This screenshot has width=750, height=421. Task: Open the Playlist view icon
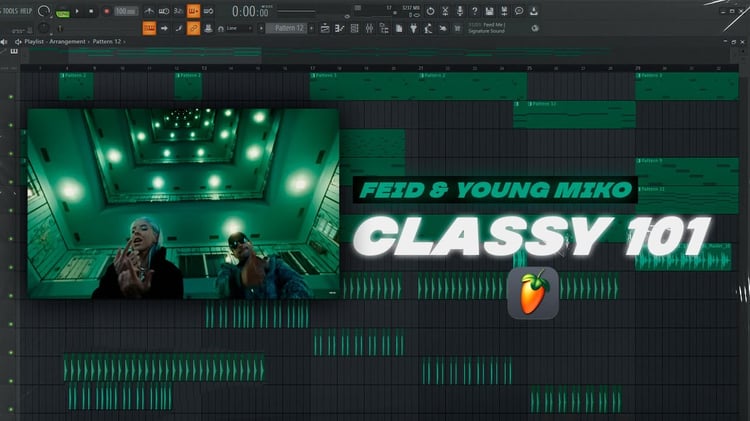(325, 29)
